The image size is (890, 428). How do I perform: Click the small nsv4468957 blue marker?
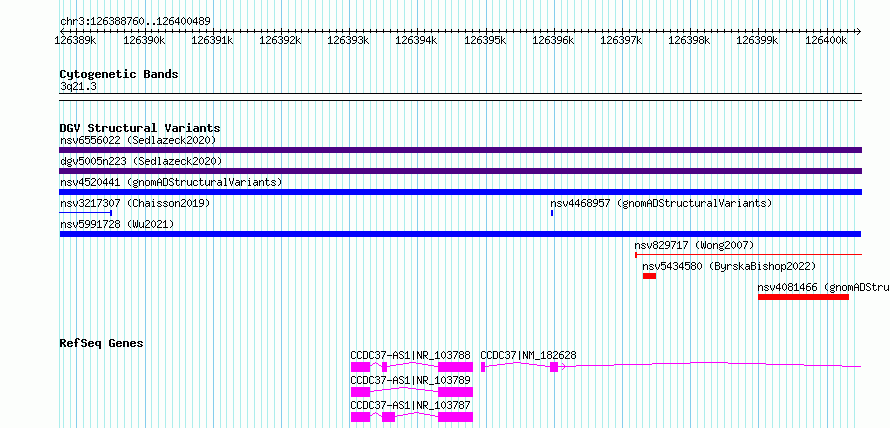point(552,213)
